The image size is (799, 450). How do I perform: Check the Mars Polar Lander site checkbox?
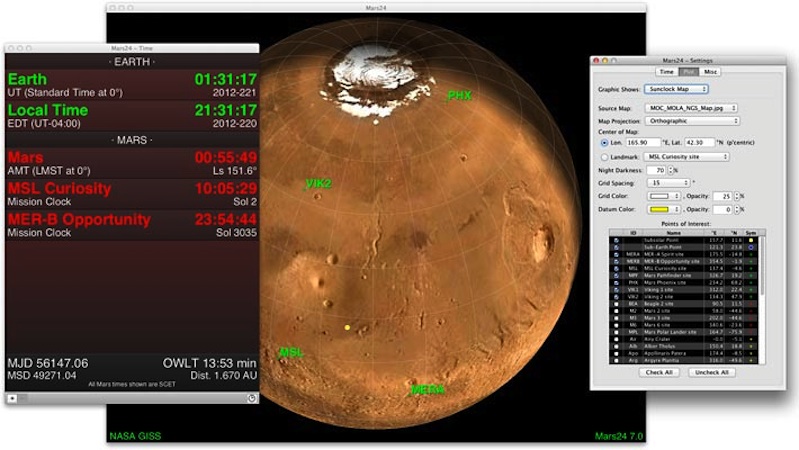[616, 332]
